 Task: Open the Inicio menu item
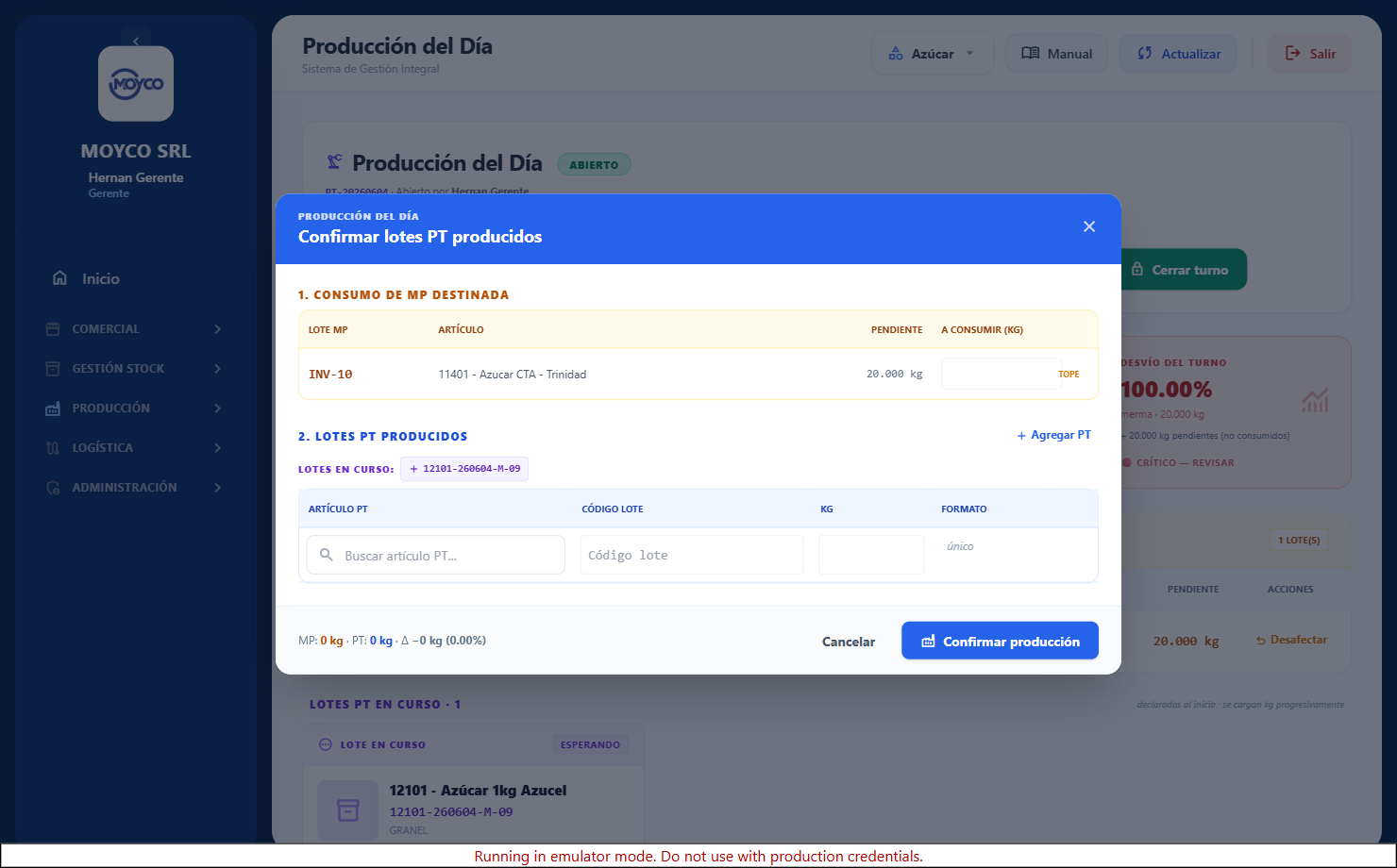coord(136,278)
